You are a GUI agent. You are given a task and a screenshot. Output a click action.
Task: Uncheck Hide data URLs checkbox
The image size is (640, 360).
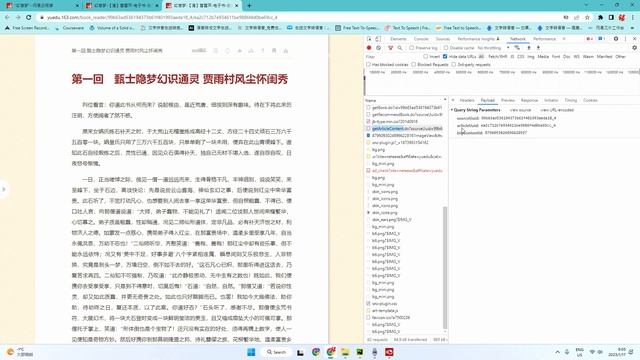tap(445, 56)
